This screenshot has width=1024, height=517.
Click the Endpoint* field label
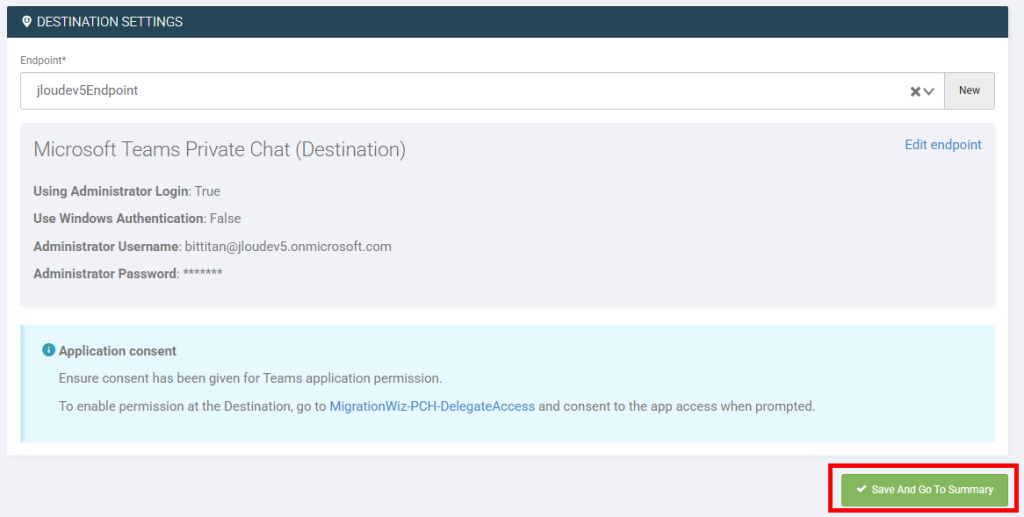click(43, 60)
